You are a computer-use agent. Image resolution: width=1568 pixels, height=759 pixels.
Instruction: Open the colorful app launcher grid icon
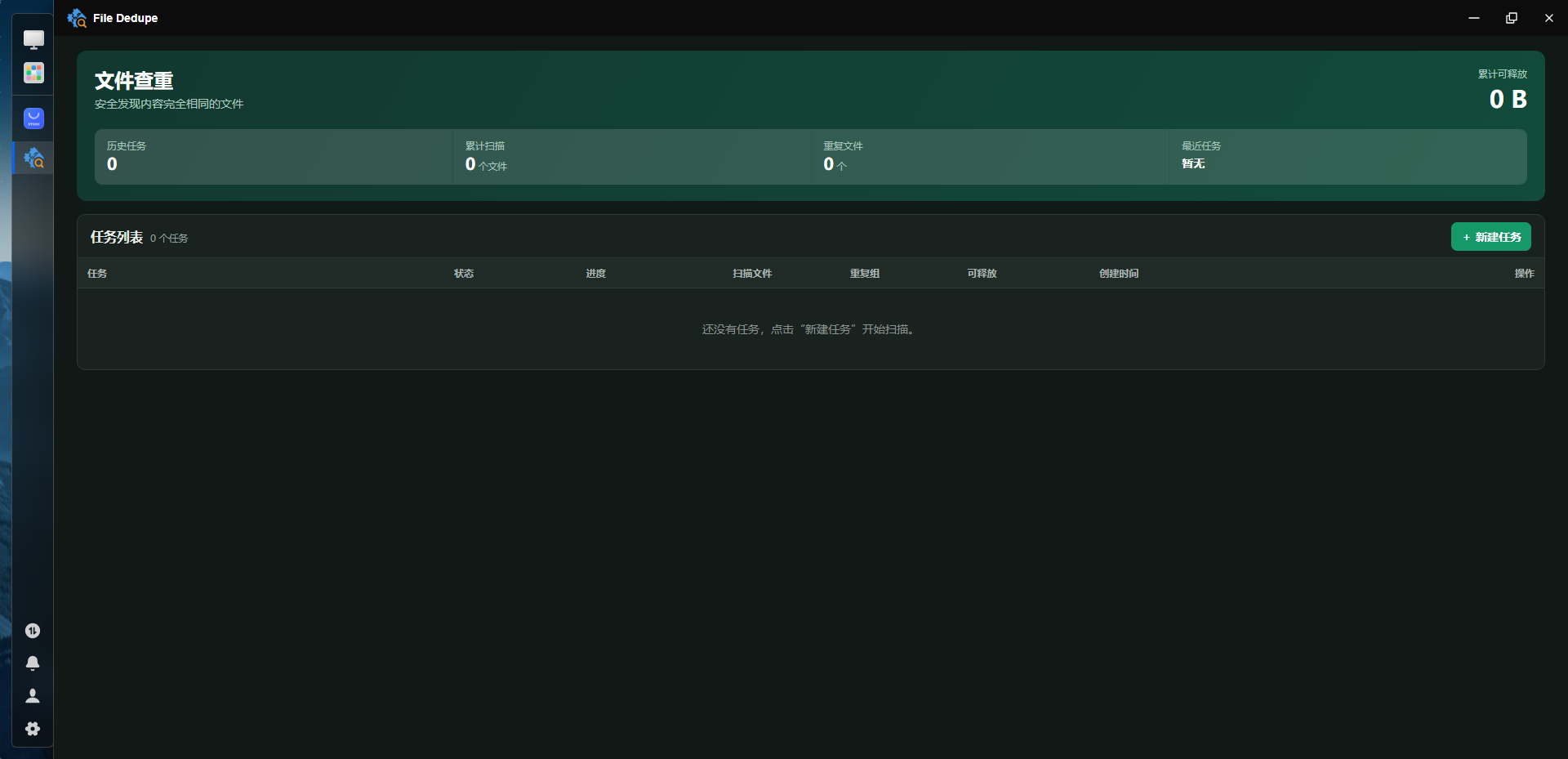33,73
